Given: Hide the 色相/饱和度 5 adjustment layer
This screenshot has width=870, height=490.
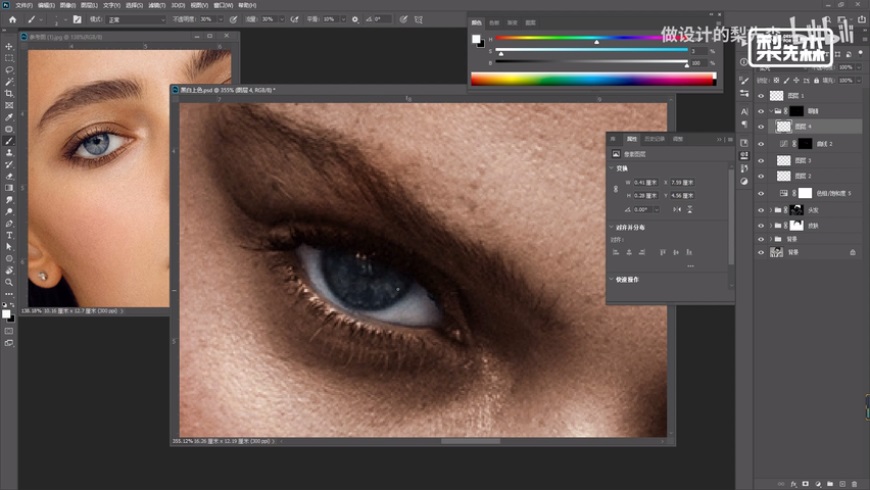Looking at the screenshot, I should [x=761, y=193].
